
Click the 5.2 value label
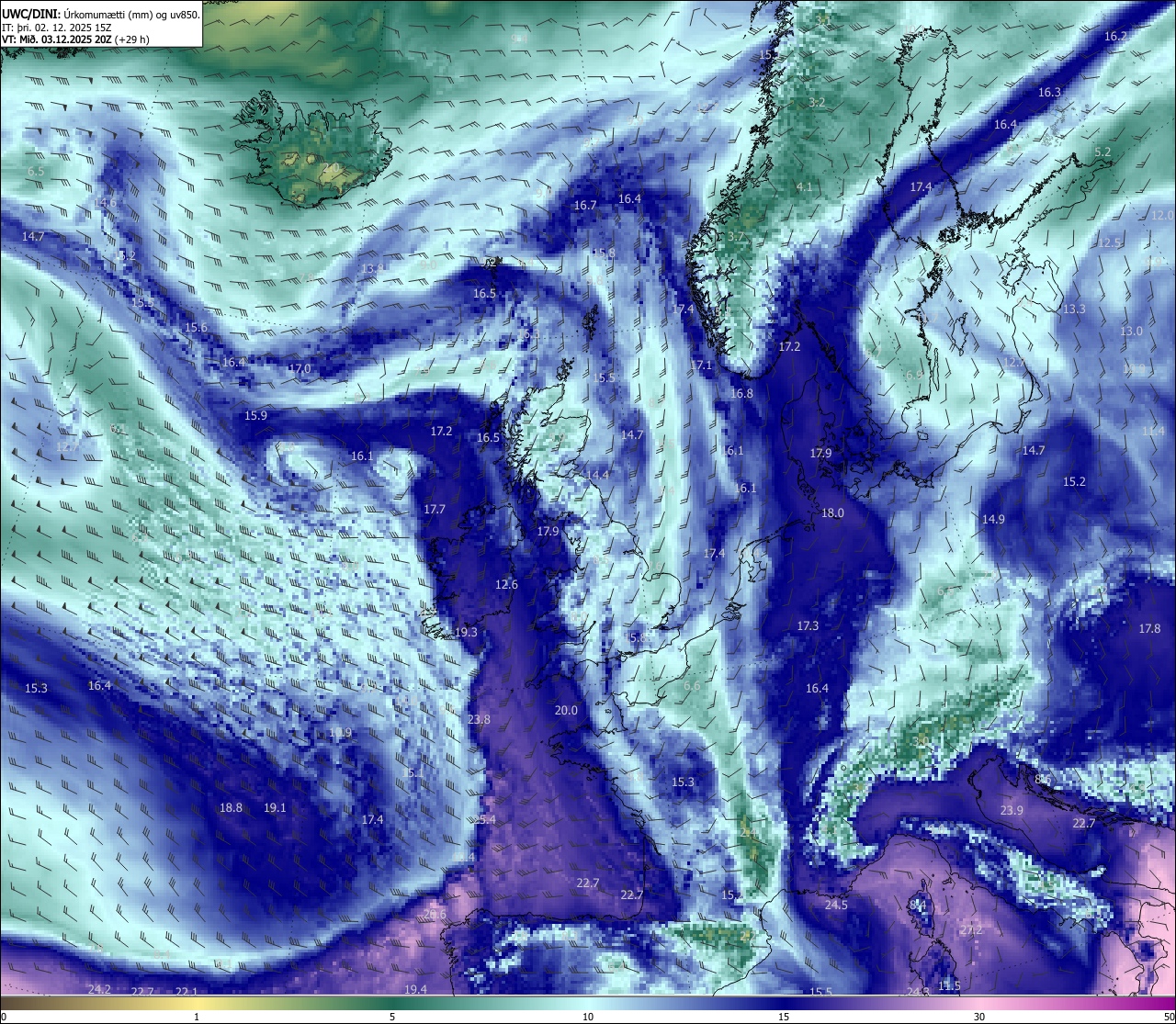(x=1102, y=152)
